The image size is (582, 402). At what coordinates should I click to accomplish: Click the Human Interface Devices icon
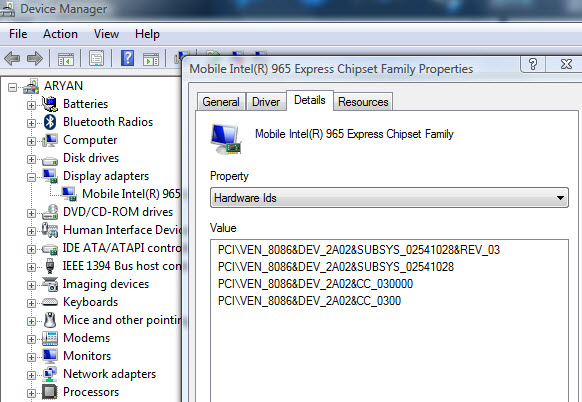(50, 230)
